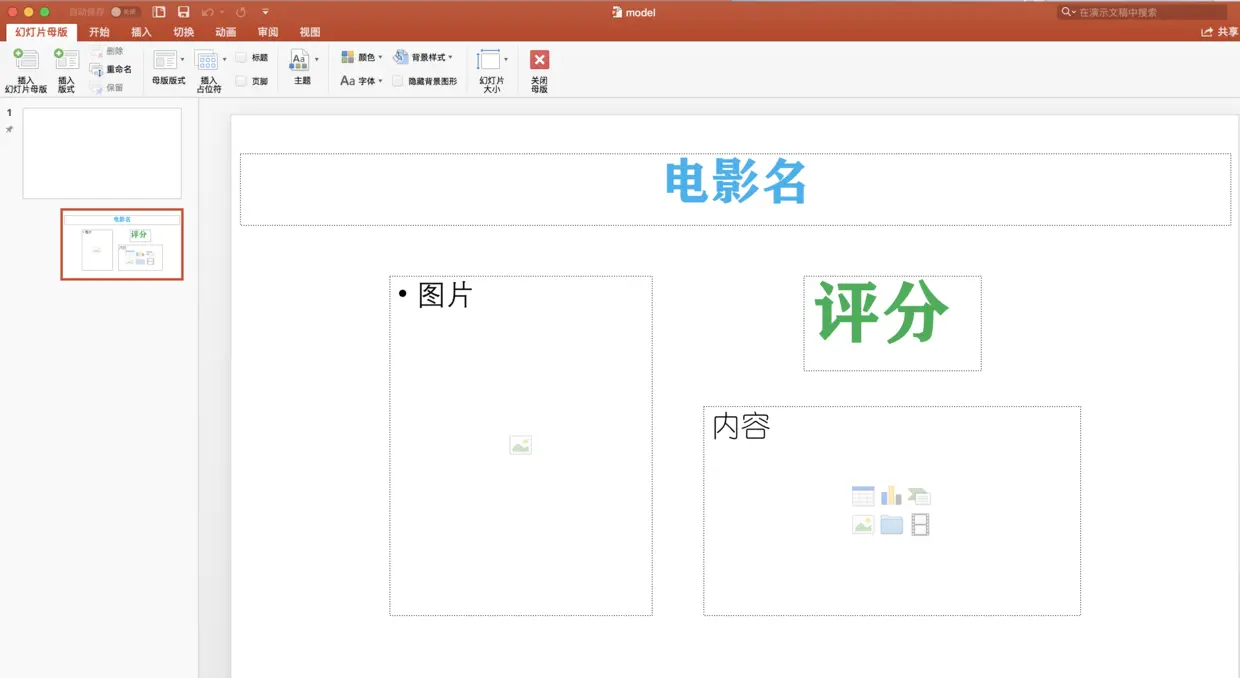
Task: Switch to the 视图 ribbon tab
Action: (309, 31)
